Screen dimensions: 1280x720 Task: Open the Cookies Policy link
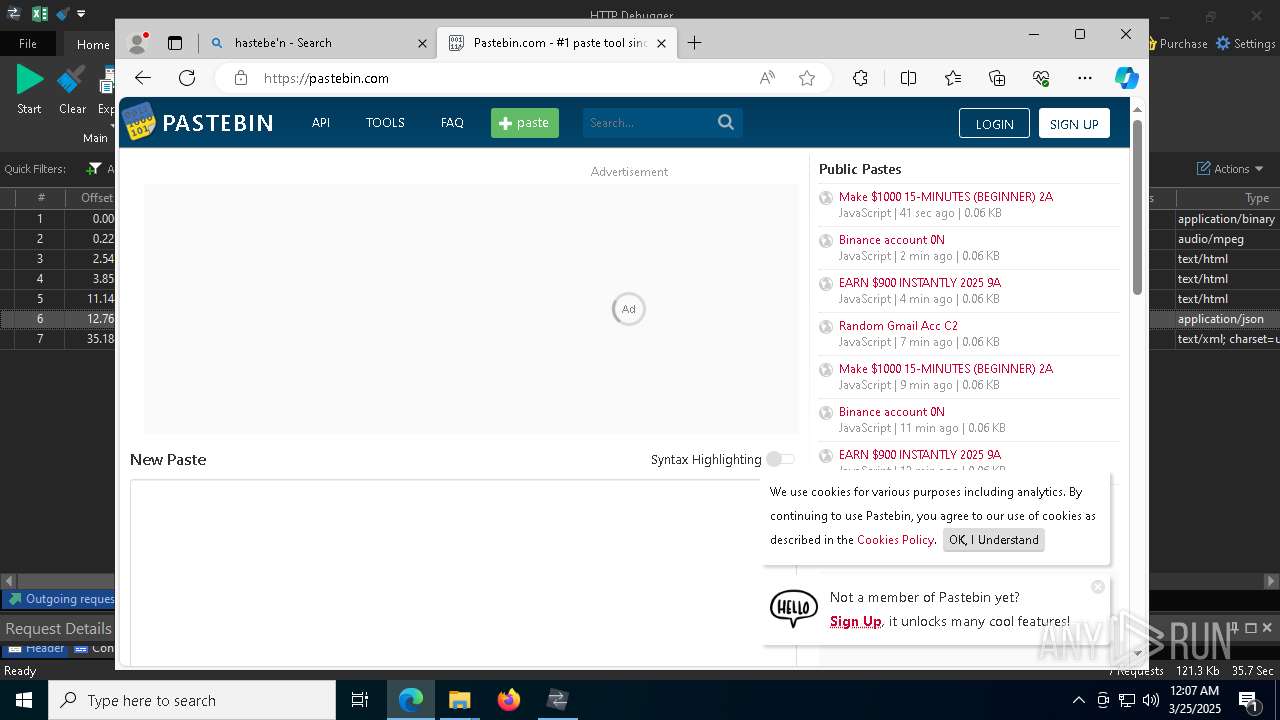(x=895, y=540)
